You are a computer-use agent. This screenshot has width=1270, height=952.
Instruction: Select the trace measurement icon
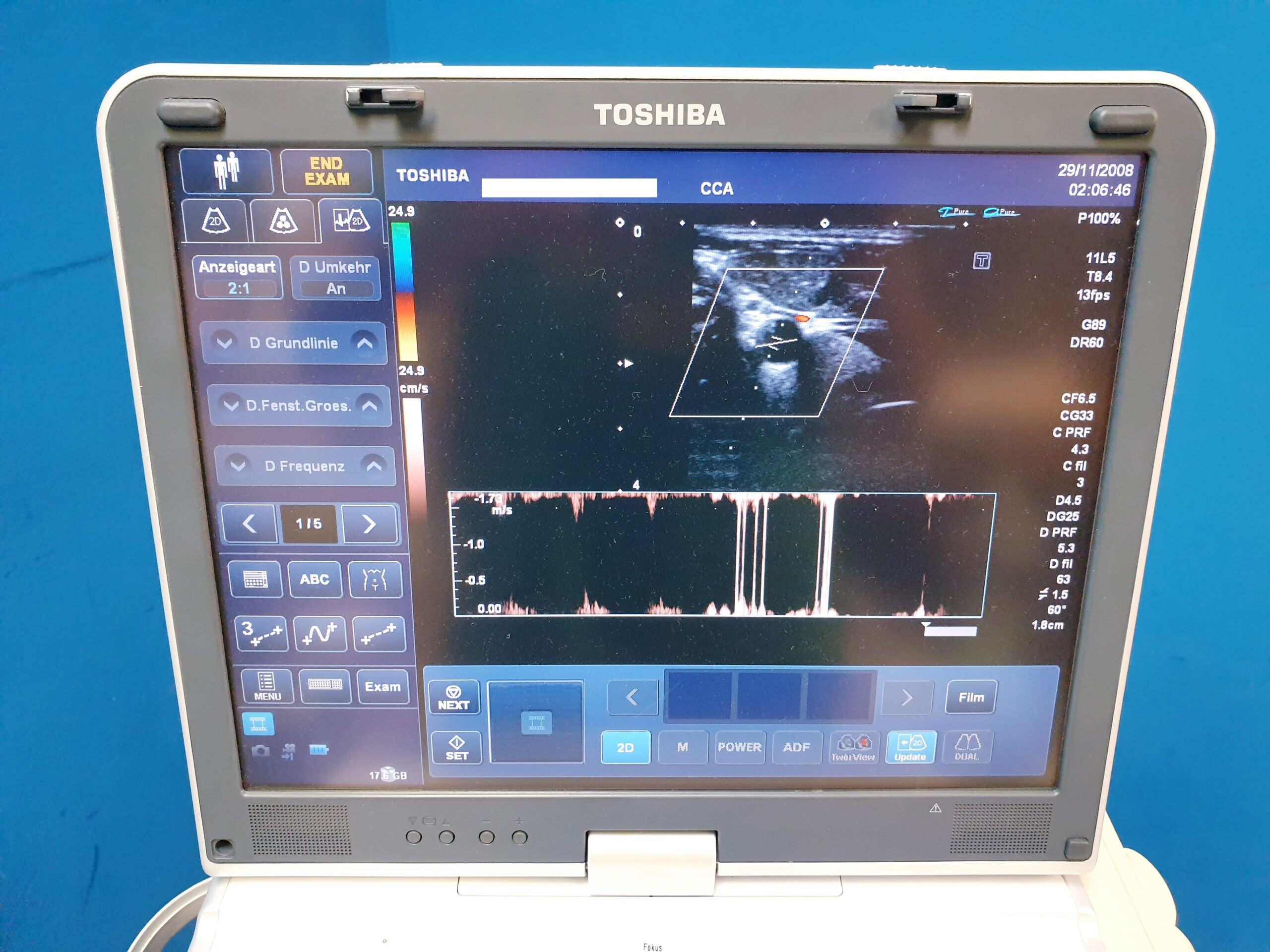click(320, 634)
